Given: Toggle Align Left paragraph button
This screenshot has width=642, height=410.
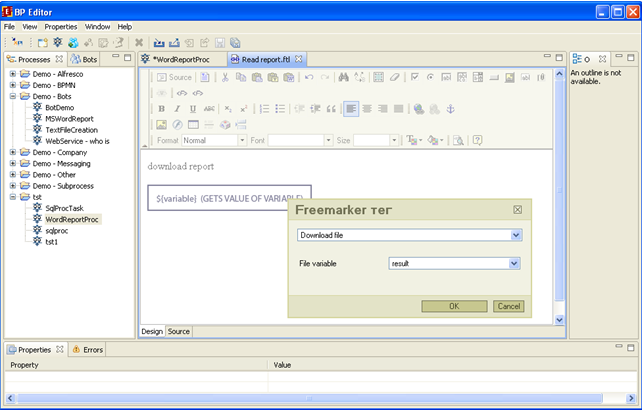Looking at the screenshot, I should 351,109.
